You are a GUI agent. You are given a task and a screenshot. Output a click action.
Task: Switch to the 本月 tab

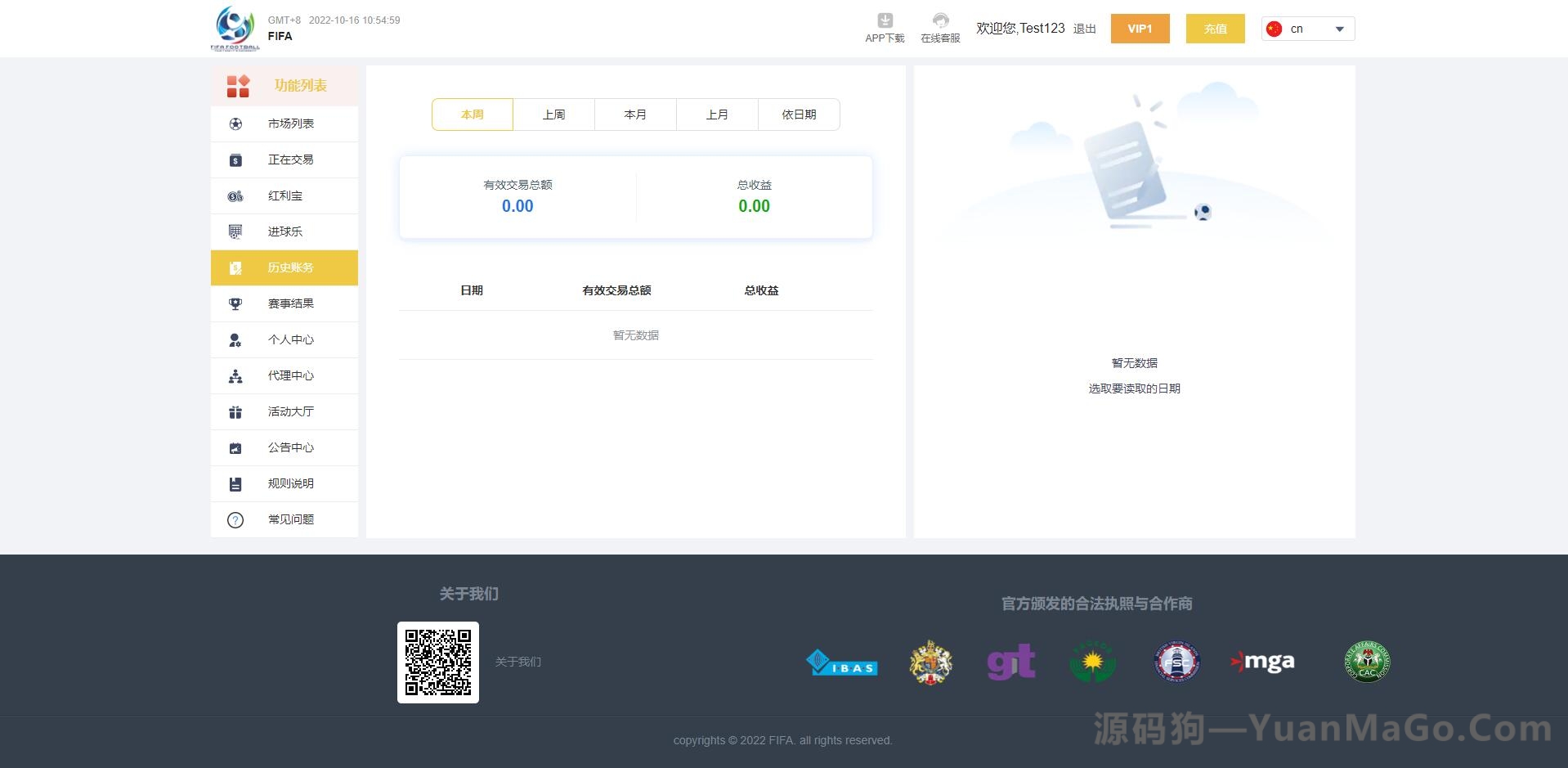tap(635, 115)
